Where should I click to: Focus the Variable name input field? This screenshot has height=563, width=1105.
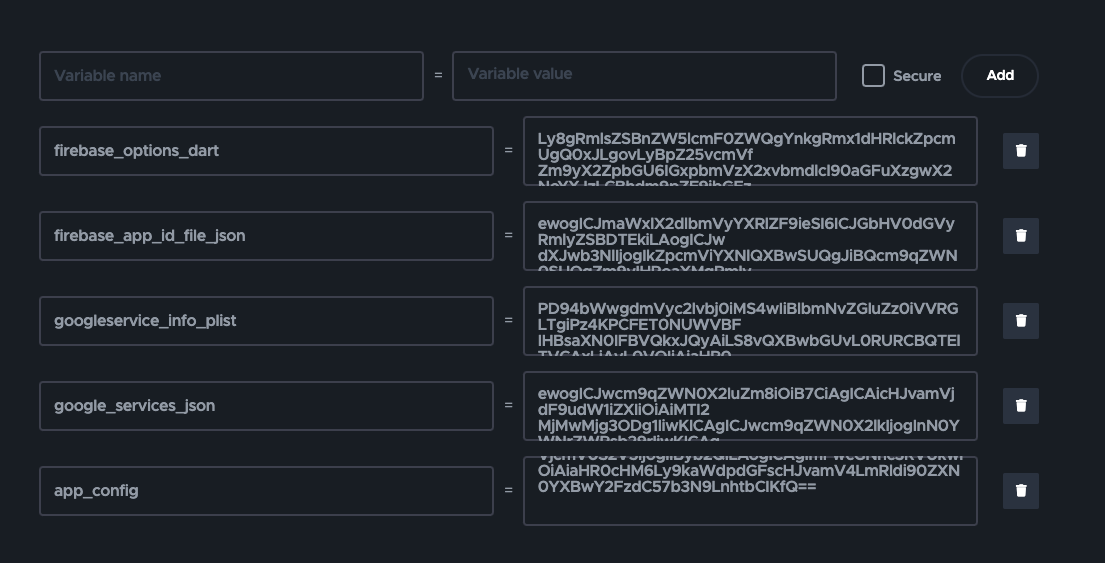tap(231, 76)
